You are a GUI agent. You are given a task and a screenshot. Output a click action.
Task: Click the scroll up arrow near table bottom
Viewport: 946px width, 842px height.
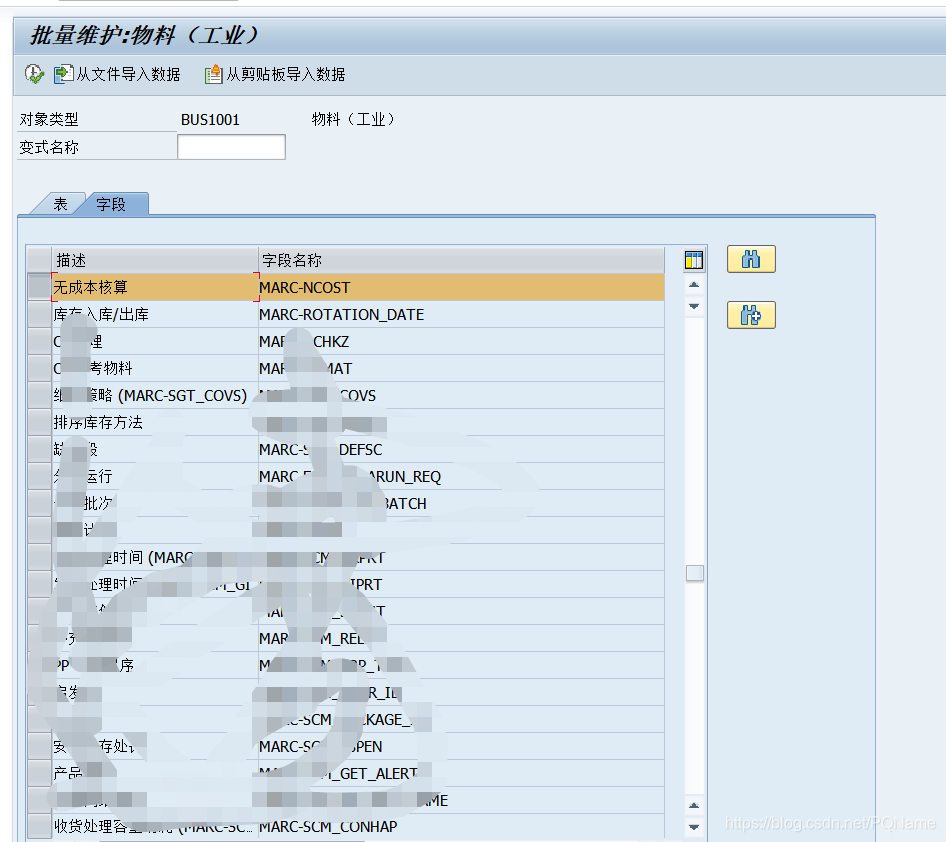point(694,806)
